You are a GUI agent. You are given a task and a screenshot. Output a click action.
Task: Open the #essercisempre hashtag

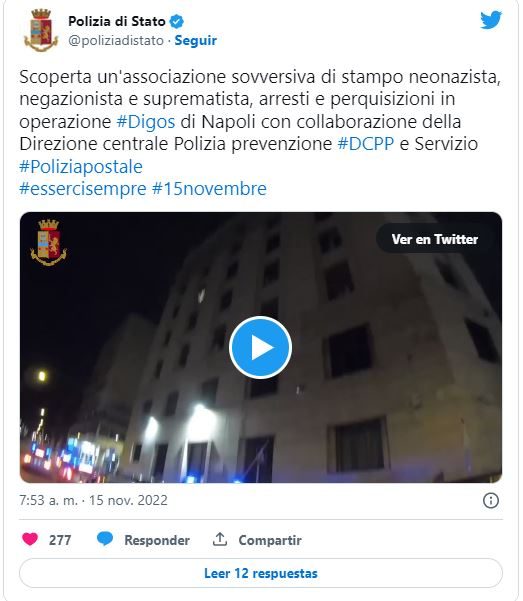tap(83, 189)
